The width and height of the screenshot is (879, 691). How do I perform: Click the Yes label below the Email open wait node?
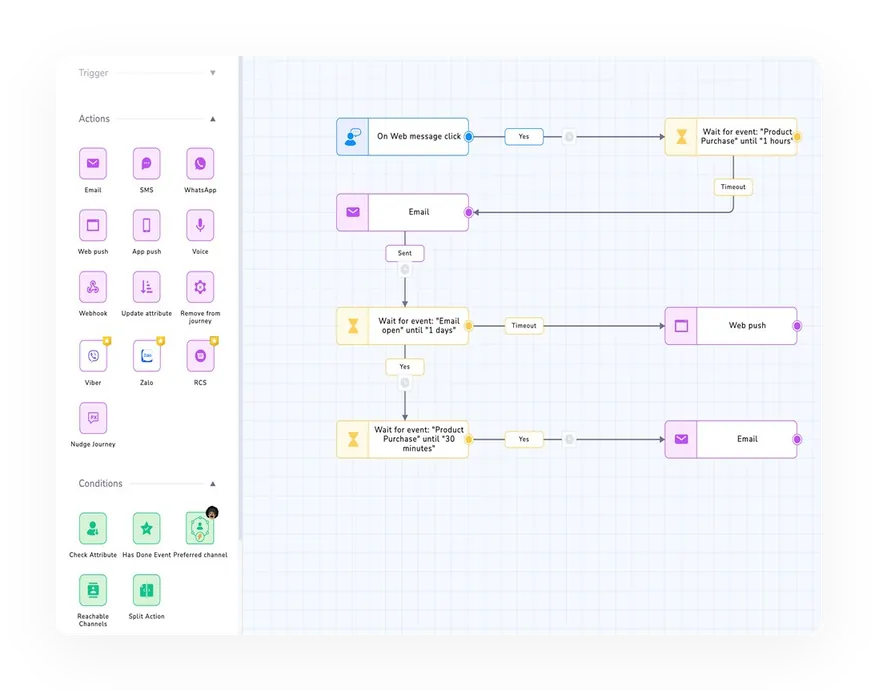(405, 367)
